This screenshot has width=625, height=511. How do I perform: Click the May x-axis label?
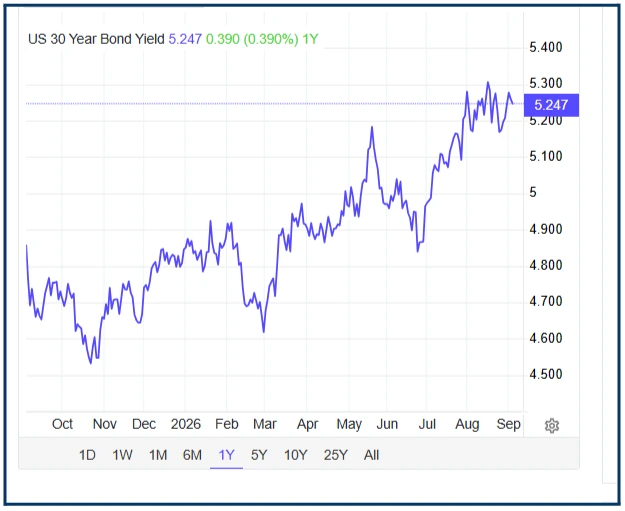(349, 424)
